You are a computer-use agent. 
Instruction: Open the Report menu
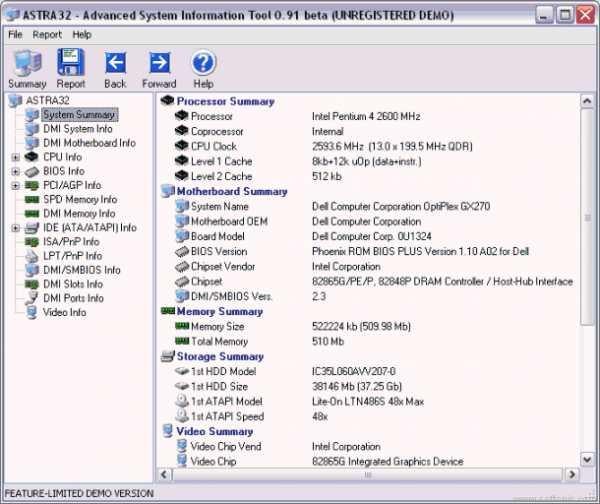47,35
